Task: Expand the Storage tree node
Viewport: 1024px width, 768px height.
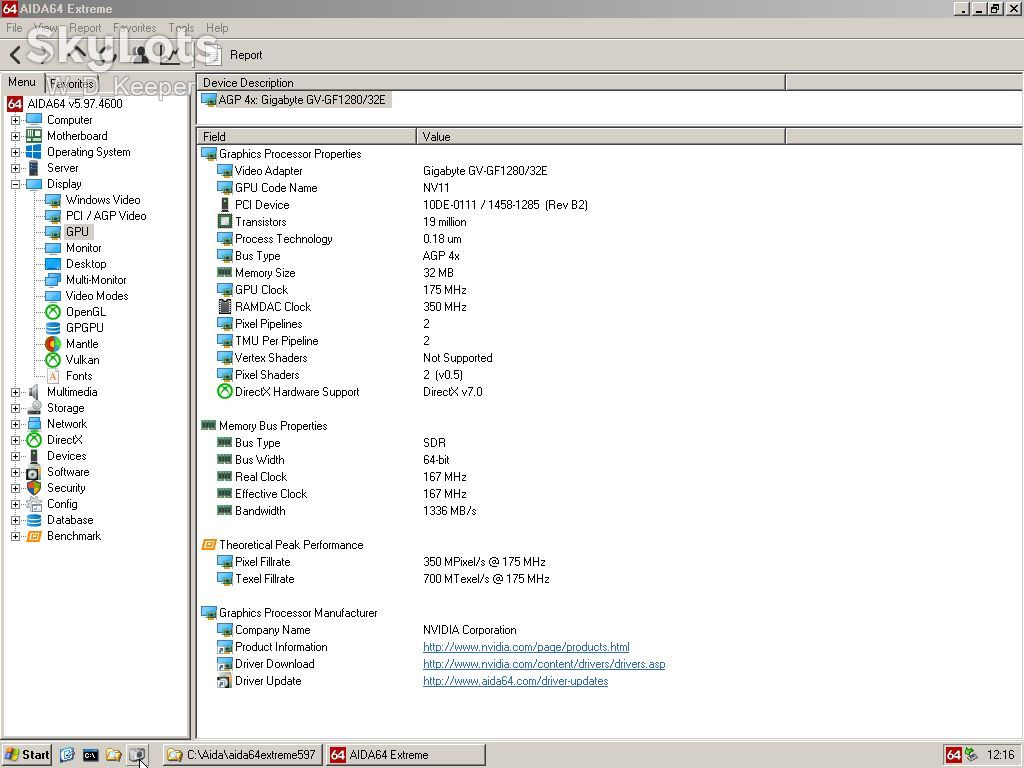Action: coord(16,408)
